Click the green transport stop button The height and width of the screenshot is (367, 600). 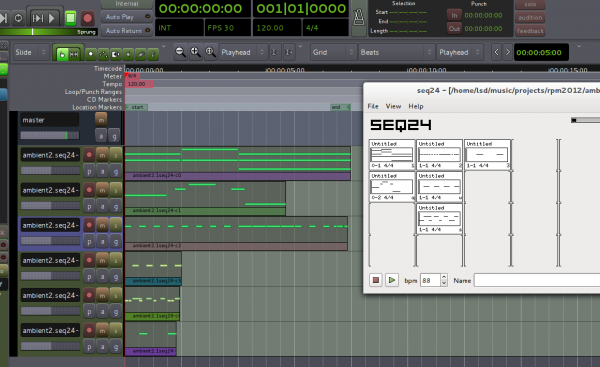(70, 18)
